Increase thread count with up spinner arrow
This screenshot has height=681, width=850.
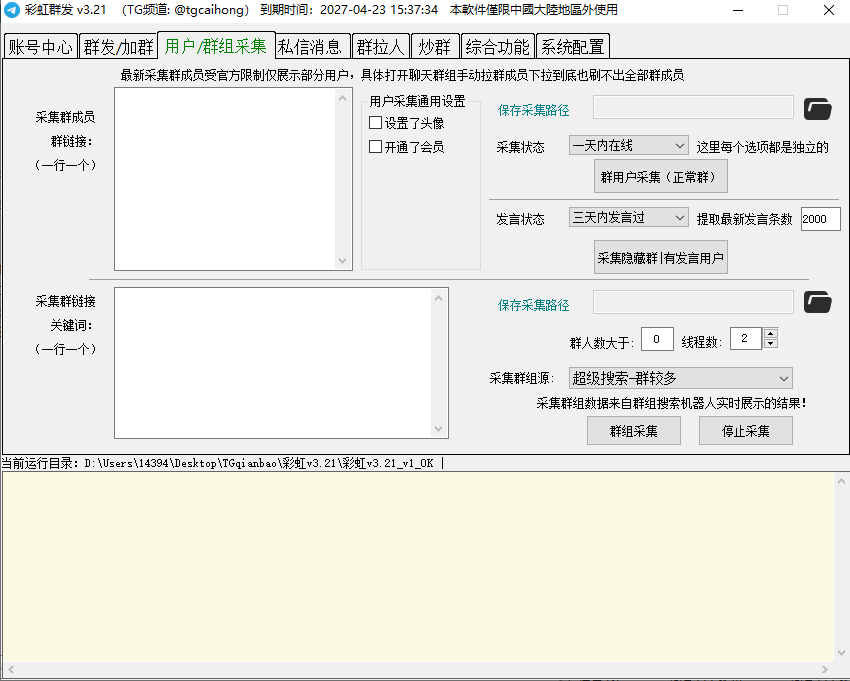770,334
